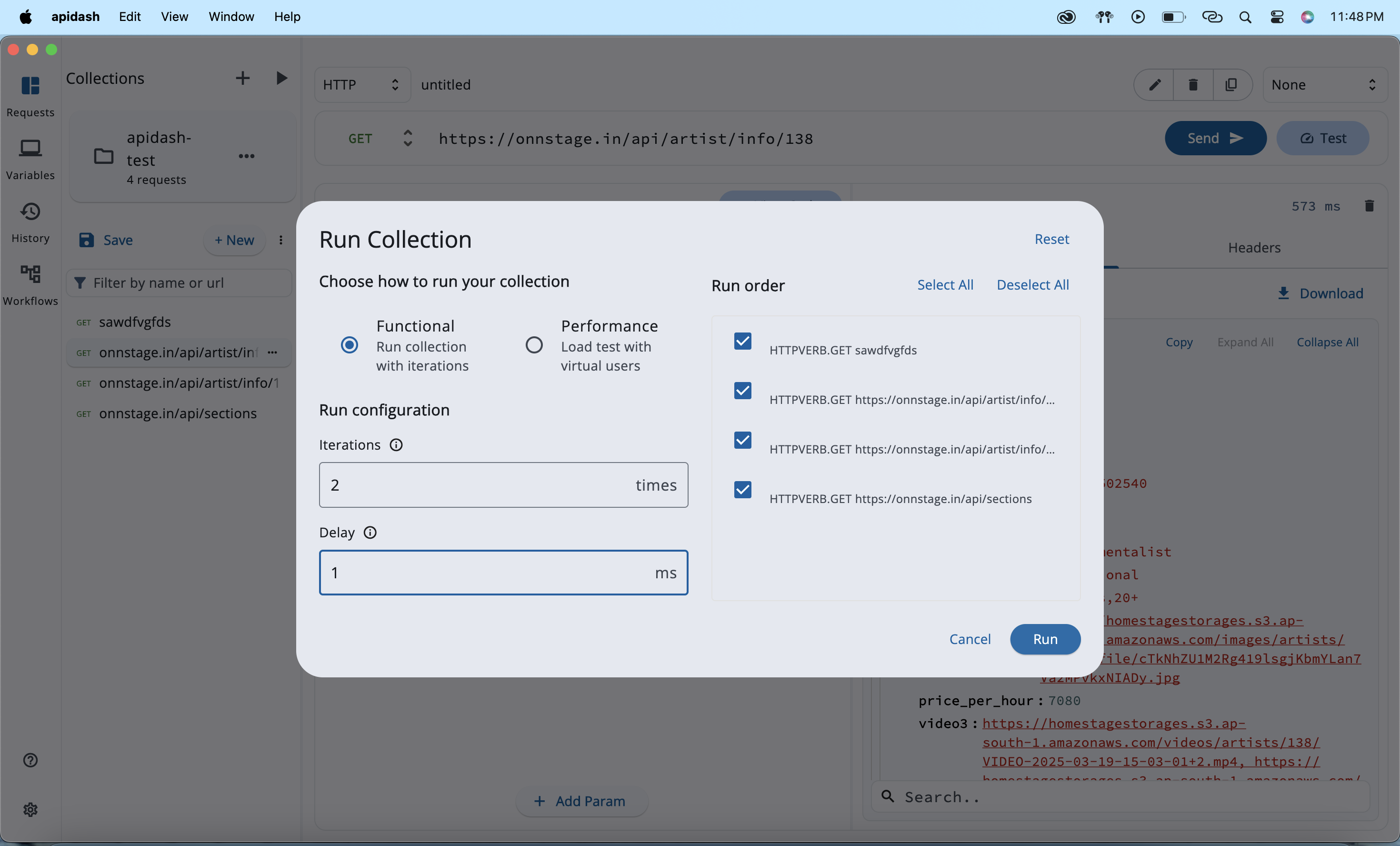Open the Workflows sidebar section
Viewport: 1400px width, 846px height.
click(30, 284)
